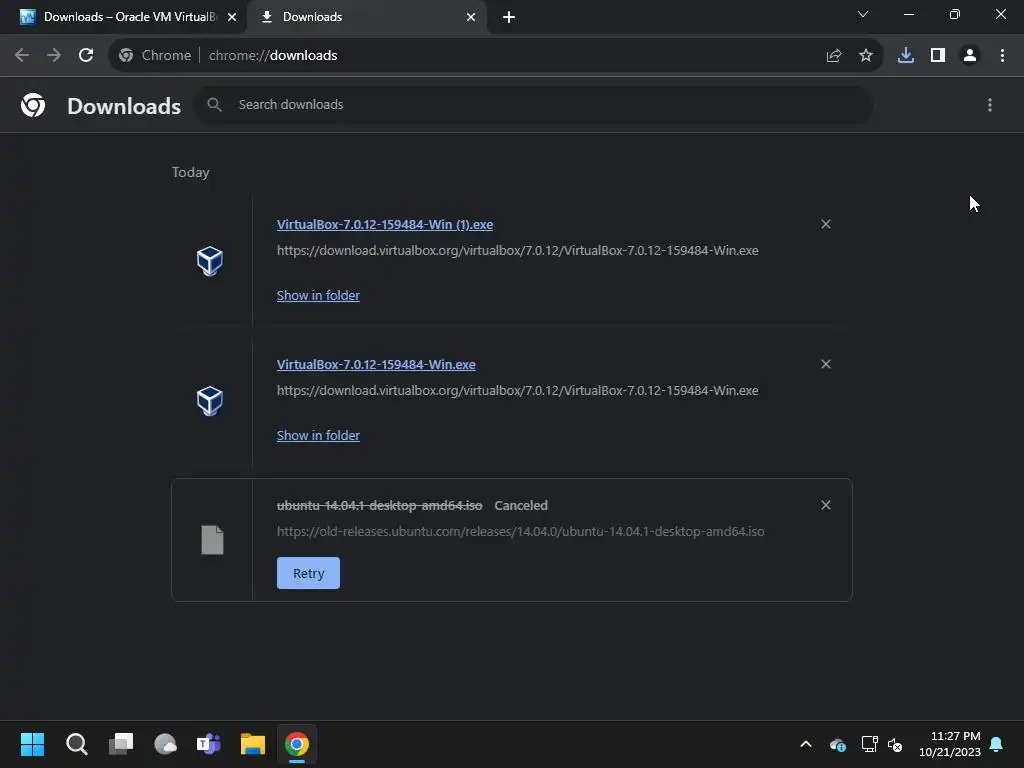The height and width of the screenshot is (768, 1024).
Task: Switch to Oracle VM VirtualBox downloads tab
Action: tap(123, 17)
